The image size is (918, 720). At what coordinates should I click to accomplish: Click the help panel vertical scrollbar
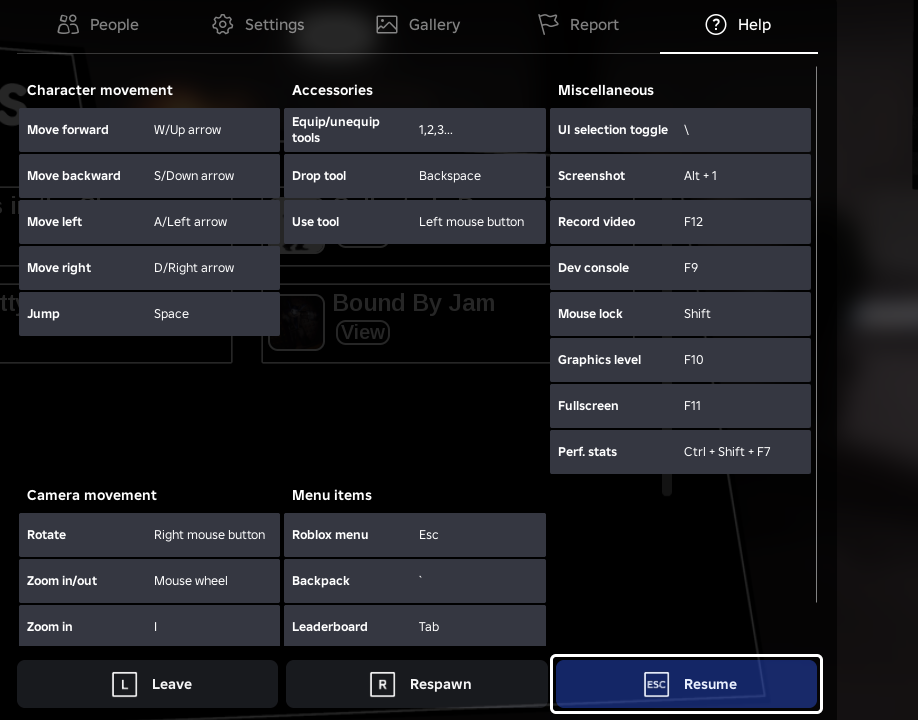[x=816, y=334]
